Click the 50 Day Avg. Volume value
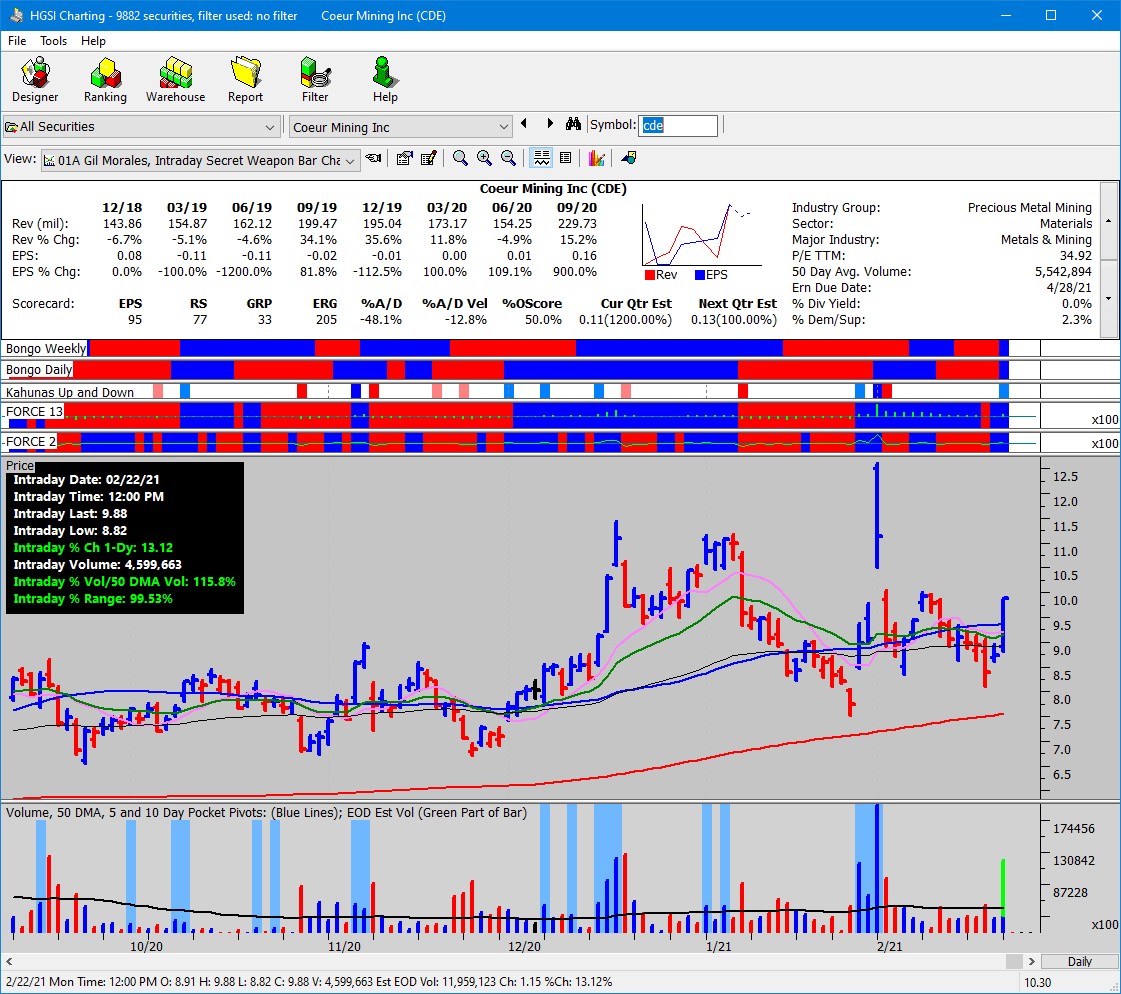This screenshot has height=994, width=1121. [x=1063, y=272]
